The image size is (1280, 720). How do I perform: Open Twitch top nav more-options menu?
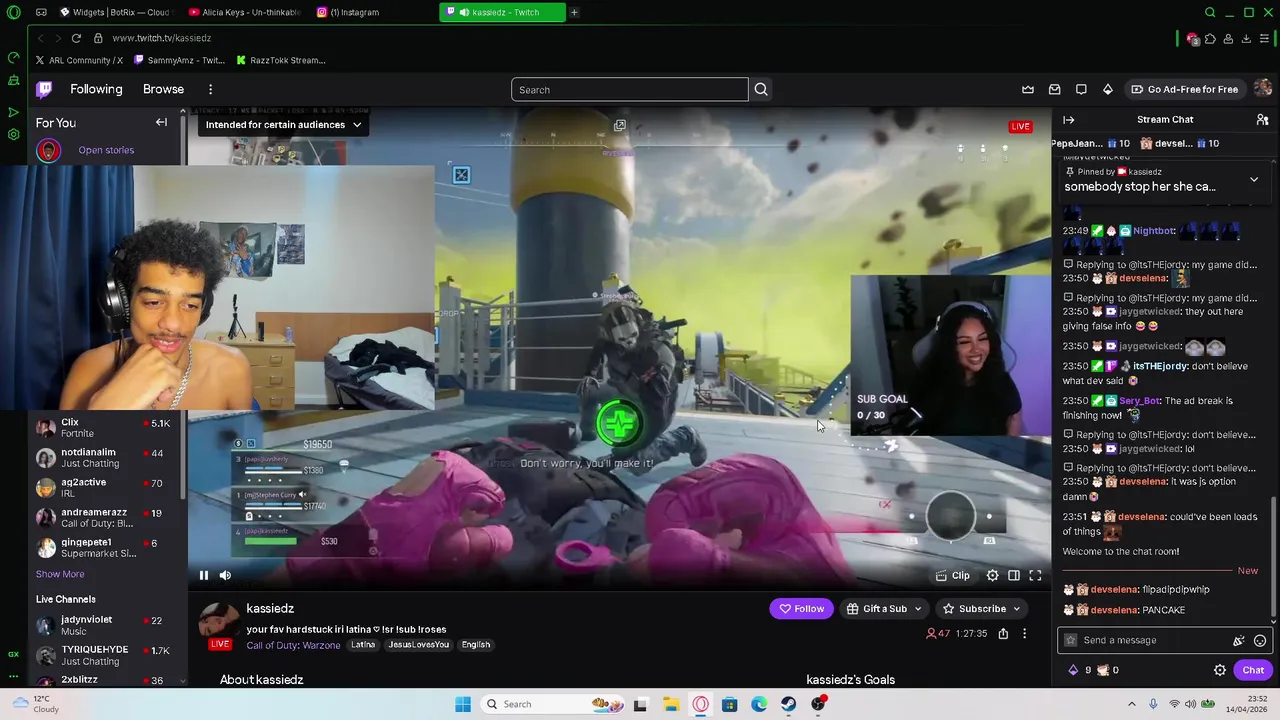(210, 89)
